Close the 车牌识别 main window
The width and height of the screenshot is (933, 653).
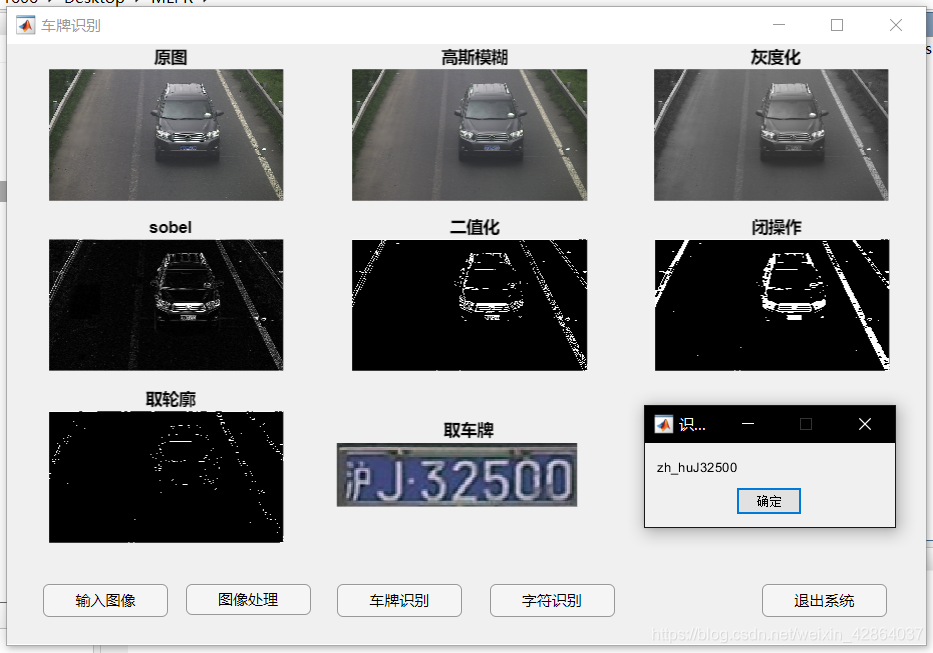click(x=896, y=25)
